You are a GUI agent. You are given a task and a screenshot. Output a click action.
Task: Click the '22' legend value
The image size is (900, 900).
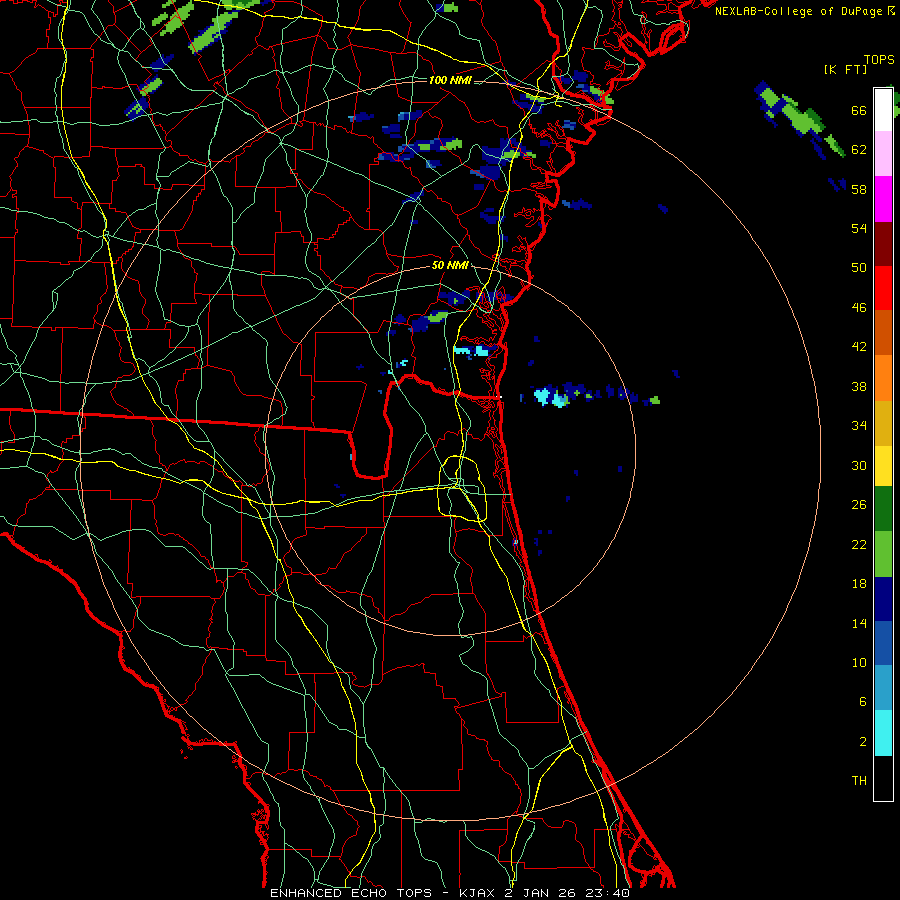pos(859,544)
